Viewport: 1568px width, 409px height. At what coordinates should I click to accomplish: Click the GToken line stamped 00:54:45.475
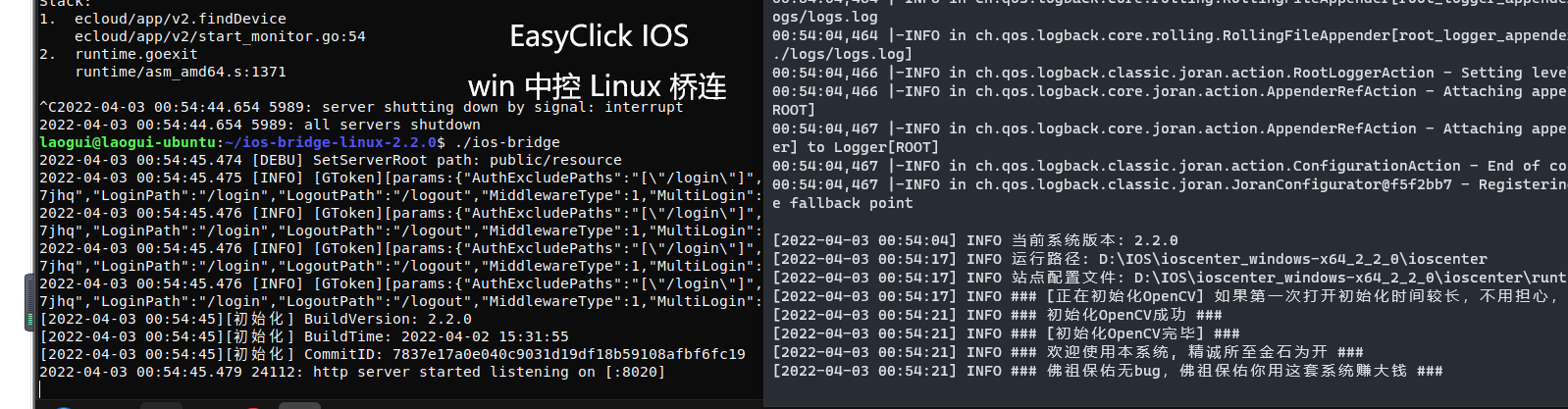tap(400, 178)
